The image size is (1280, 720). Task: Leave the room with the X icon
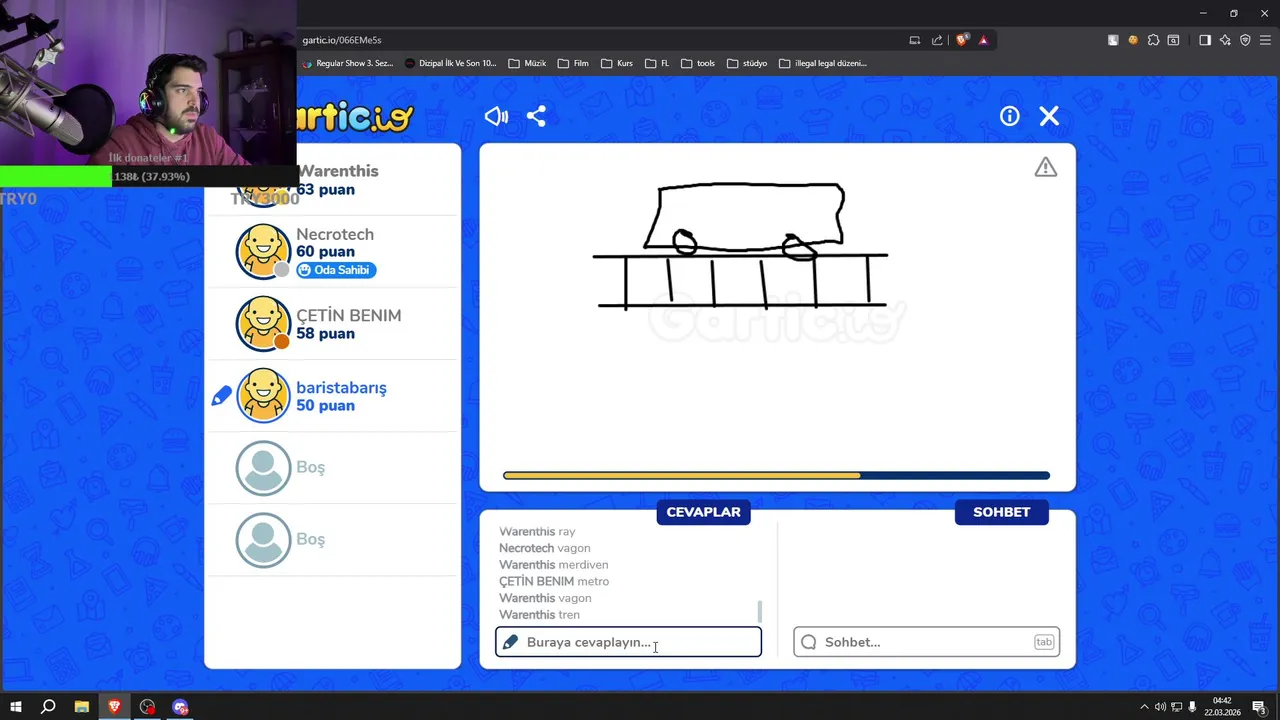click(1049, 116)
